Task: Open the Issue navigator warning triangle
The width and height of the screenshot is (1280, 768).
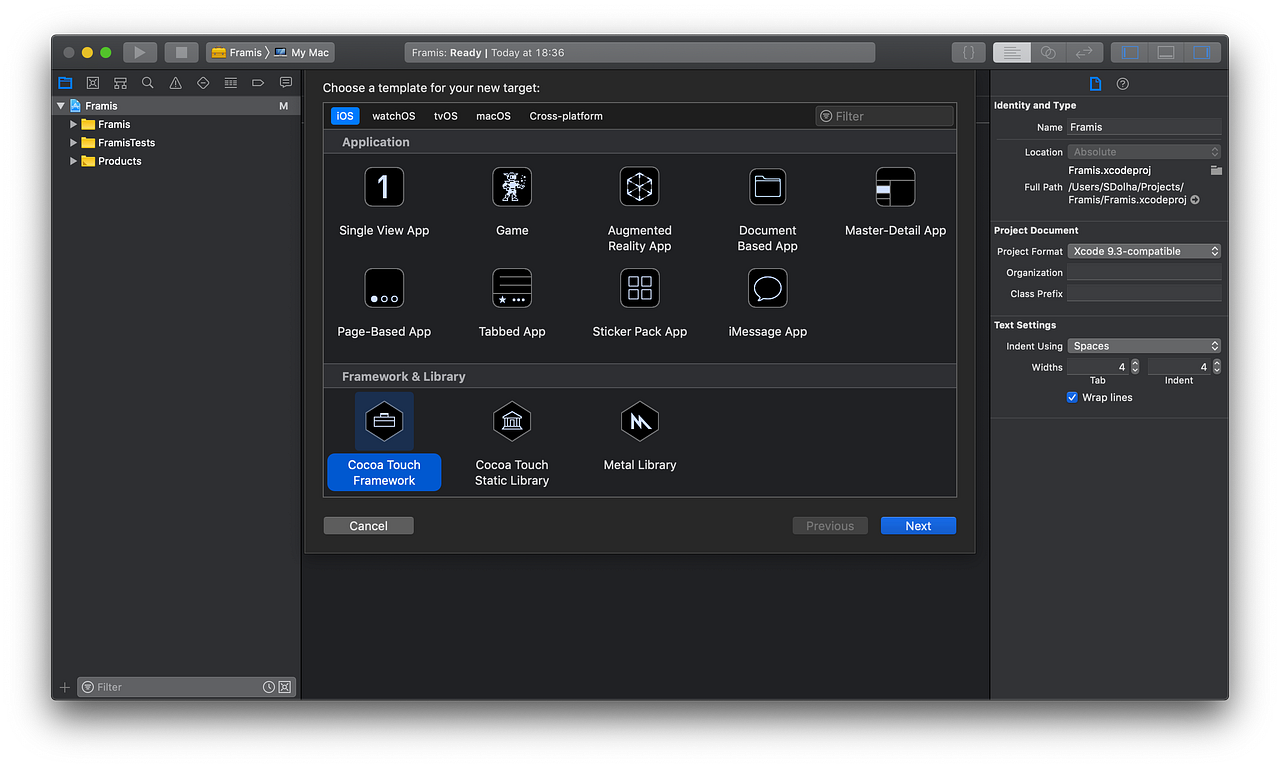Action: [175, 83]
